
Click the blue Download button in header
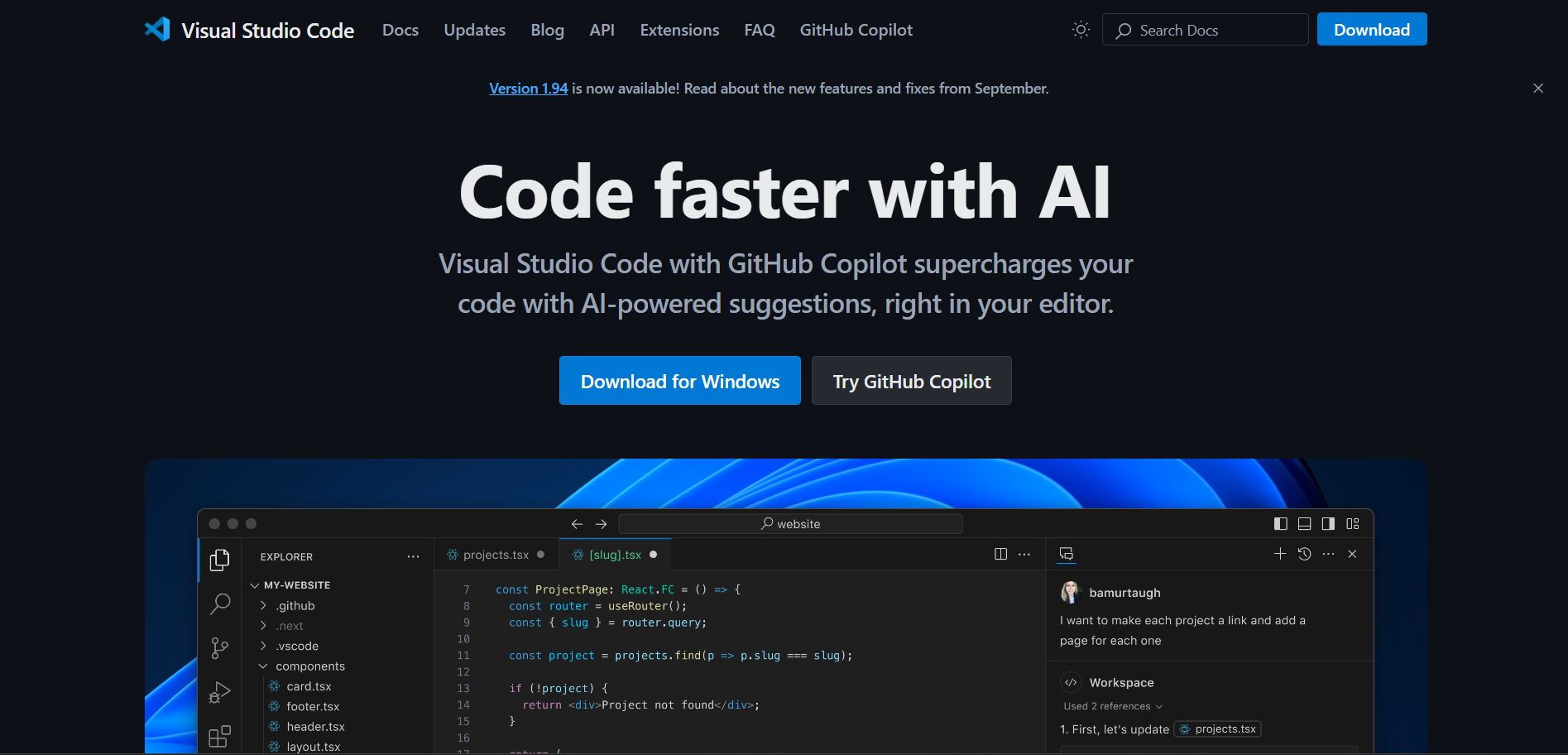click(1372, 30)
